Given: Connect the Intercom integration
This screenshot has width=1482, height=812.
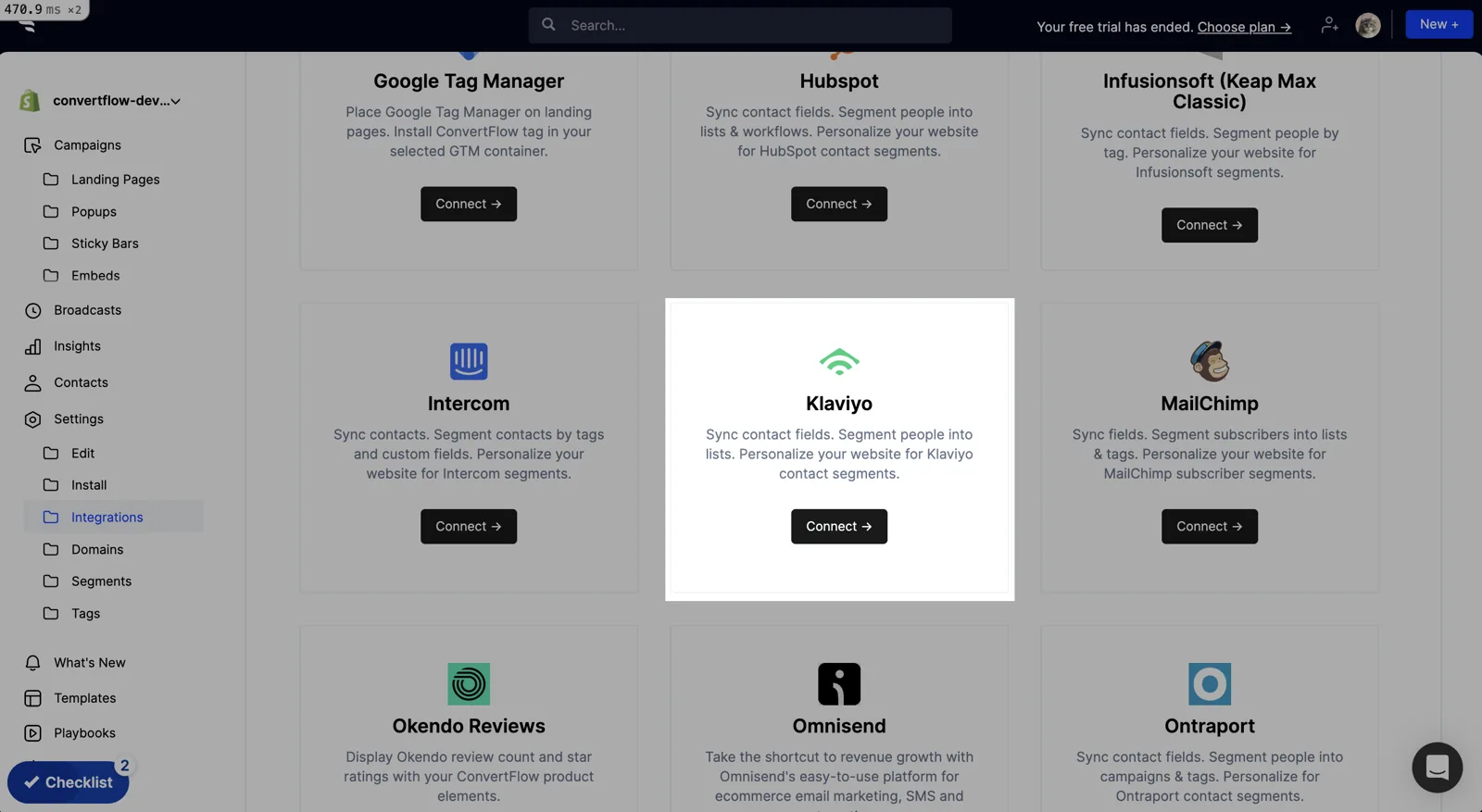Looking at the screenshot, I should click(x=469, y=526).
